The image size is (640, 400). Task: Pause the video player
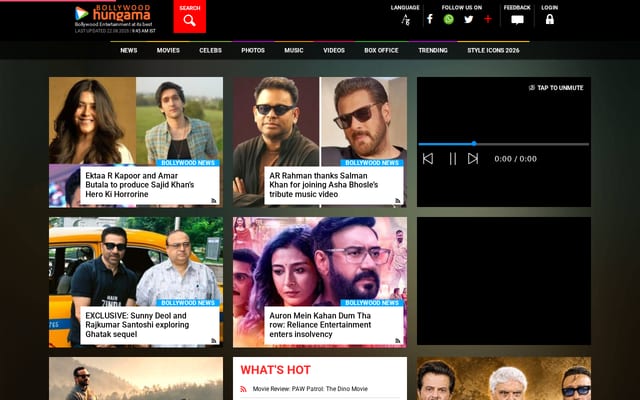(x=453, y=159)
